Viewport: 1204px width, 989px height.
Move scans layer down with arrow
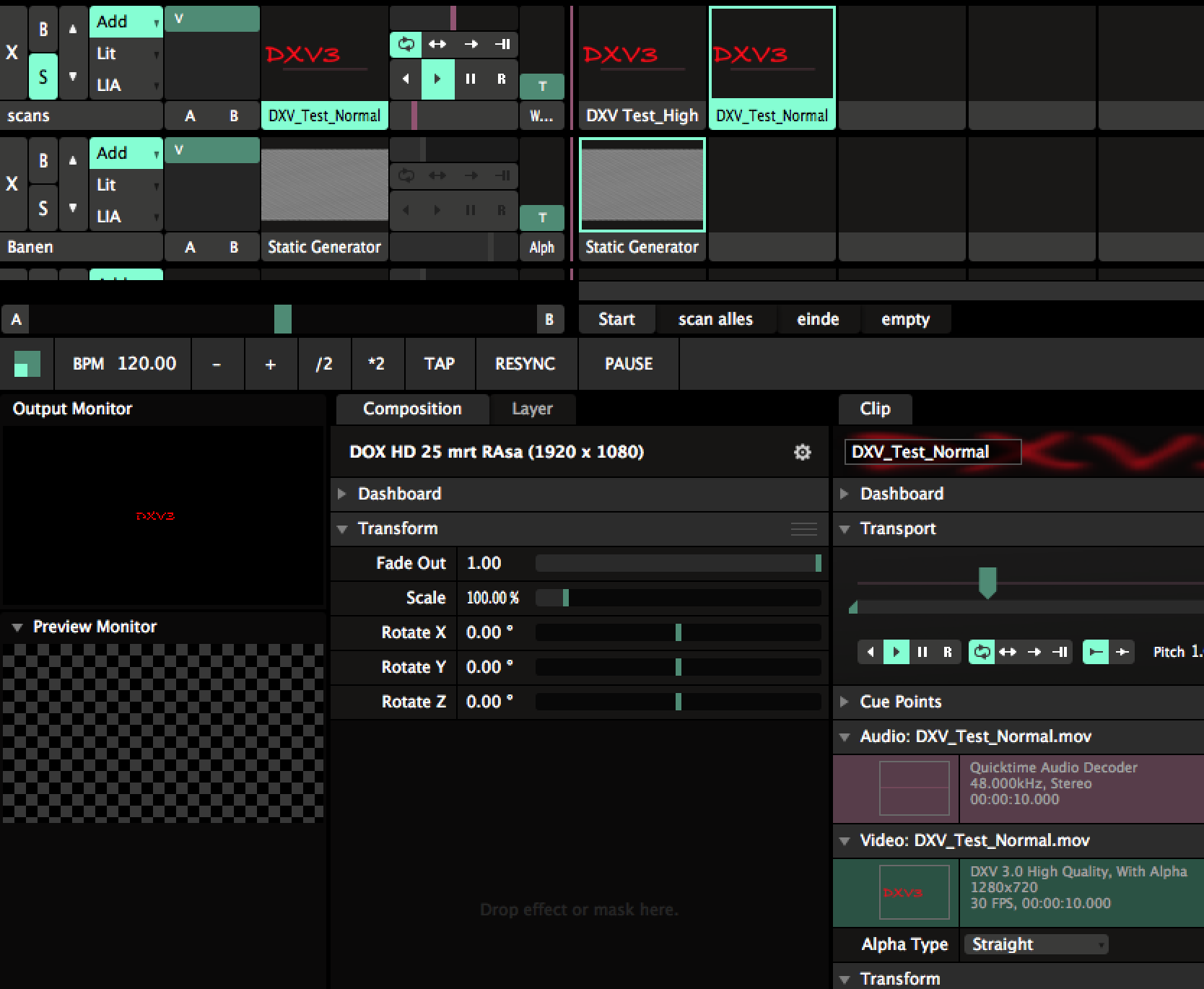pyautogui.click(x=73, y=76)
